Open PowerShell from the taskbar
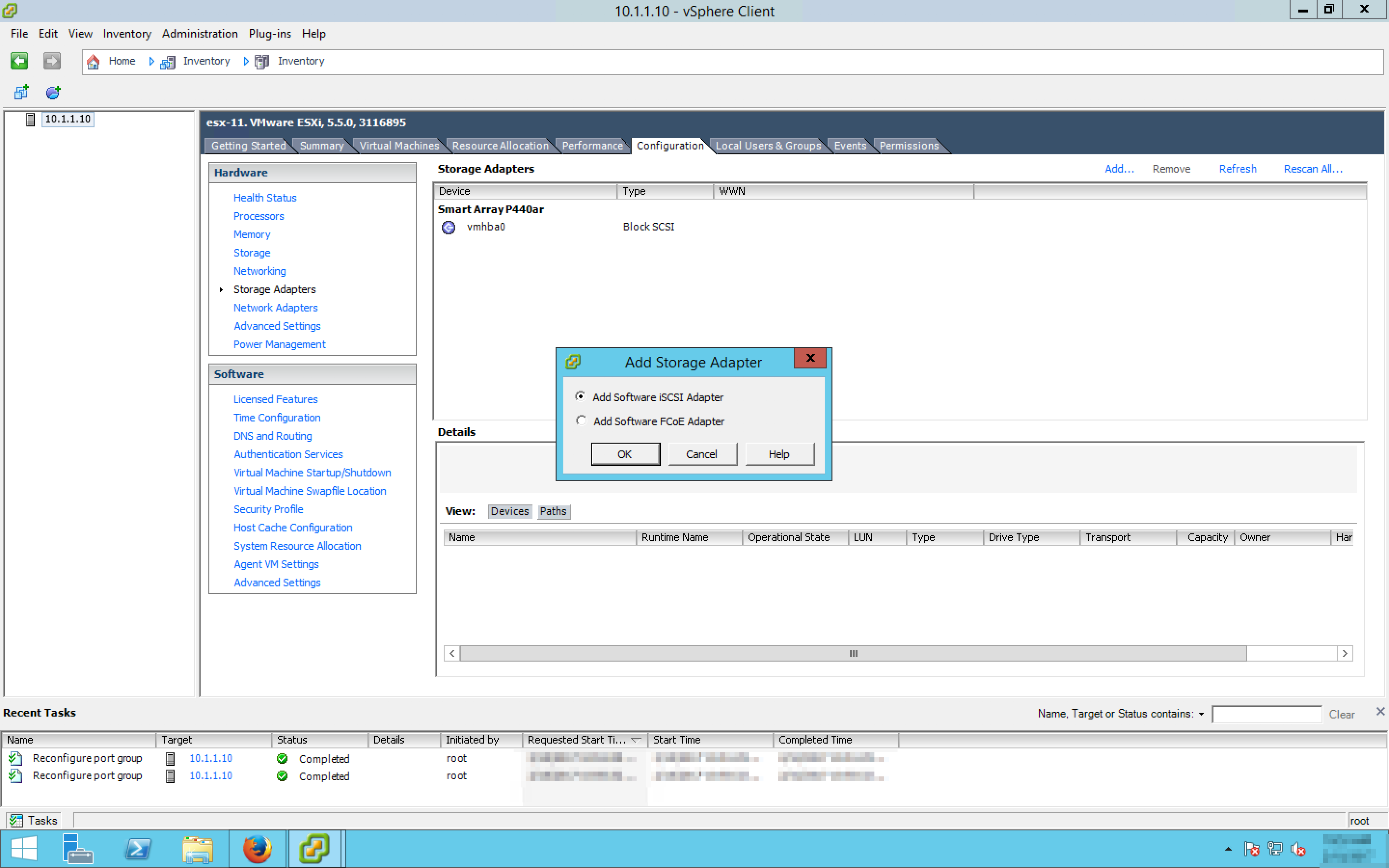The image size is (1389, 868). click(138, 849)
